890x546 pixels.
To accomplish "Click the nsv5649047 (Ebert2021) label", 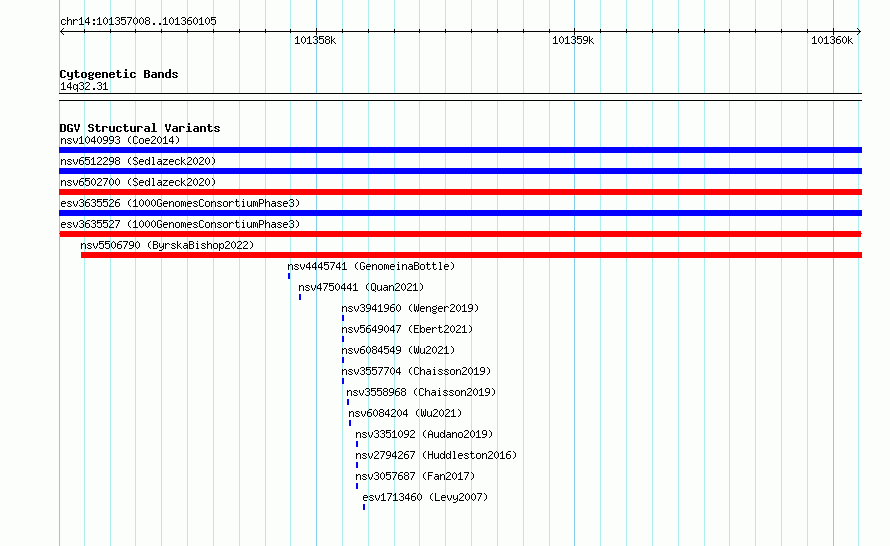I will pos(407,329).
